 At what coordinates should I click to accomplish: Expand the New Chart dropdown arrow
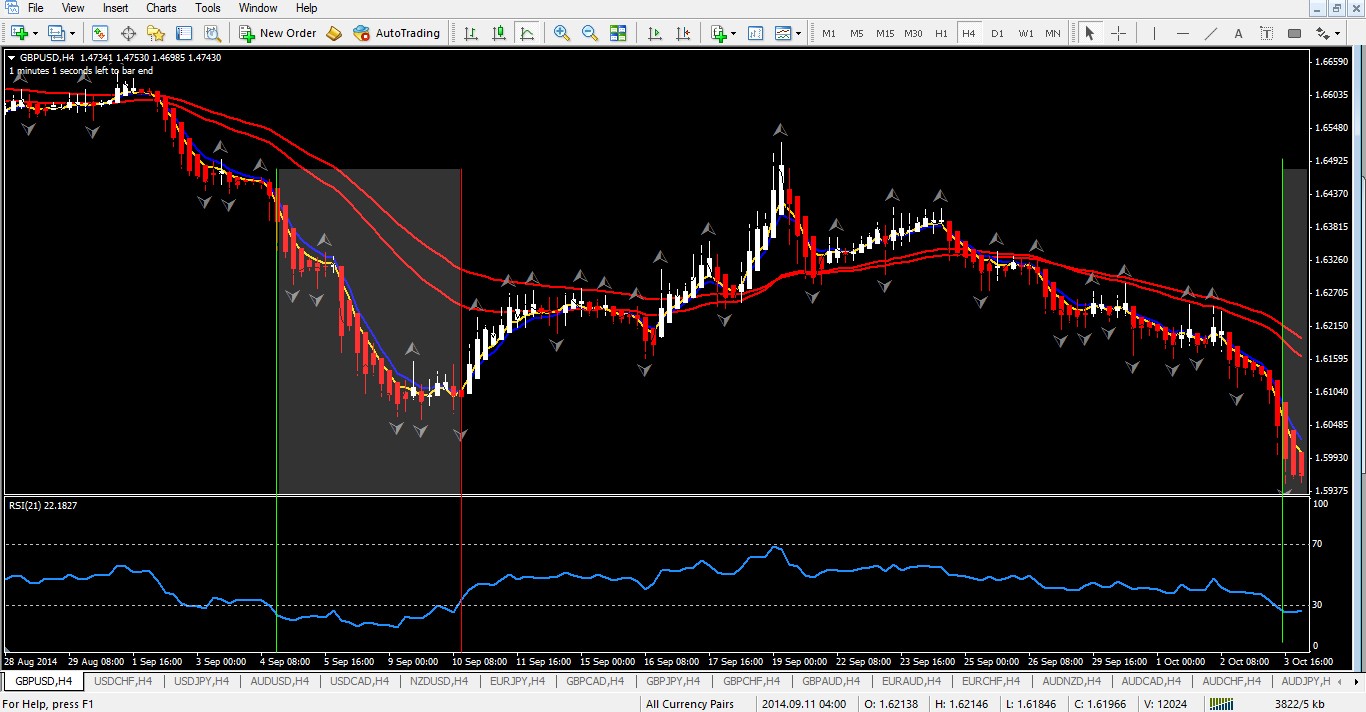click(35, 33)
